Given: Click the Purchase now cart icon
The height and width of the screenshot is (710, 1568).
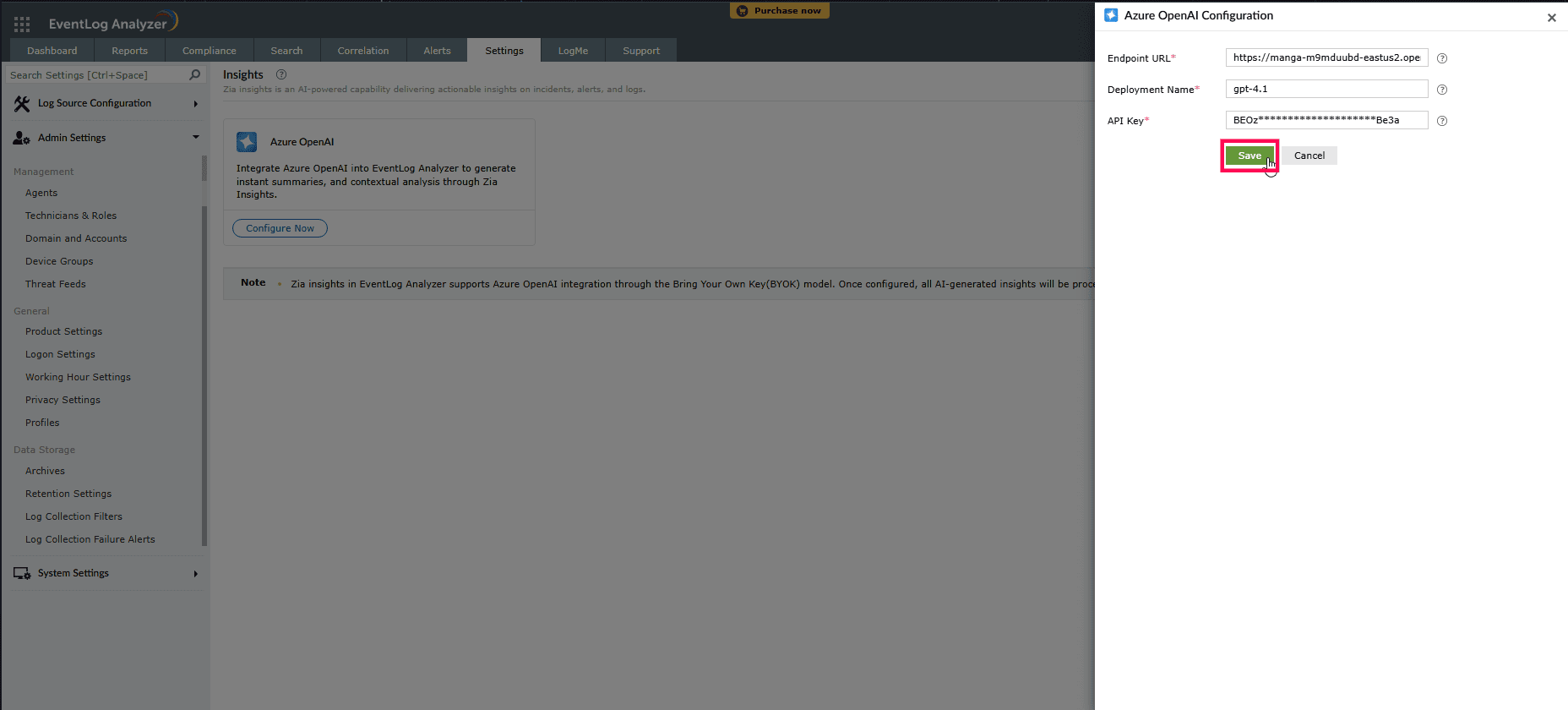Looking at the screenshot, I should tap(743, 11).
